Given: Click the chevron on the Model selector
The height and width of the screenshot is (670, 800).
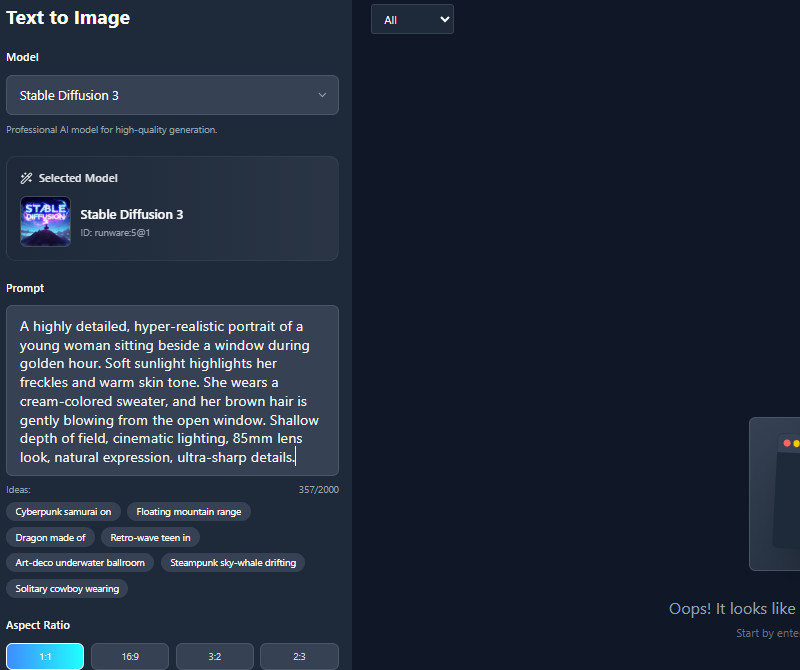Looking at the screenshot, I should (x=322, y=95).
